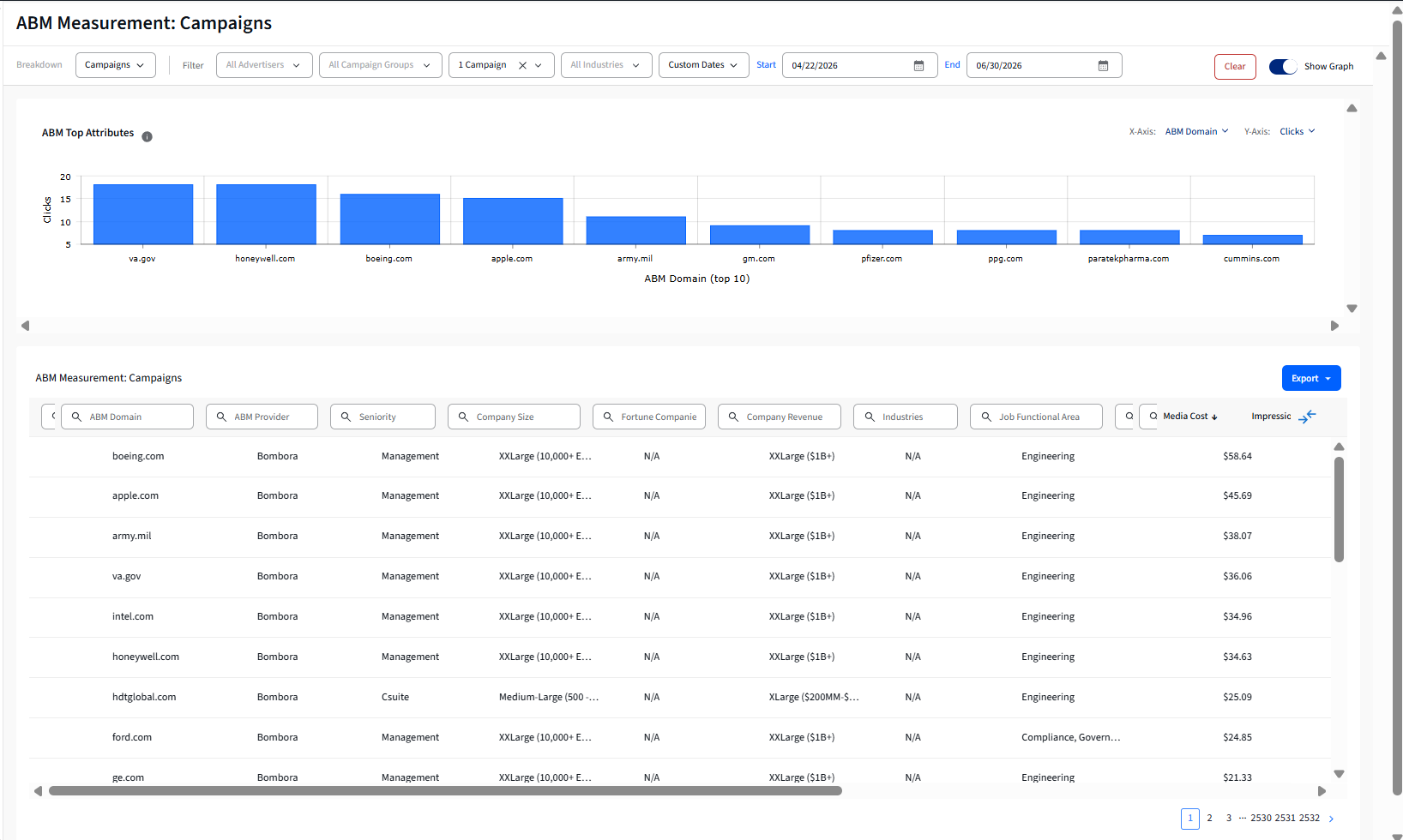Open the All Industries dropdown
The height and width of the screenshot is (840, 1403).
point(606,65)
